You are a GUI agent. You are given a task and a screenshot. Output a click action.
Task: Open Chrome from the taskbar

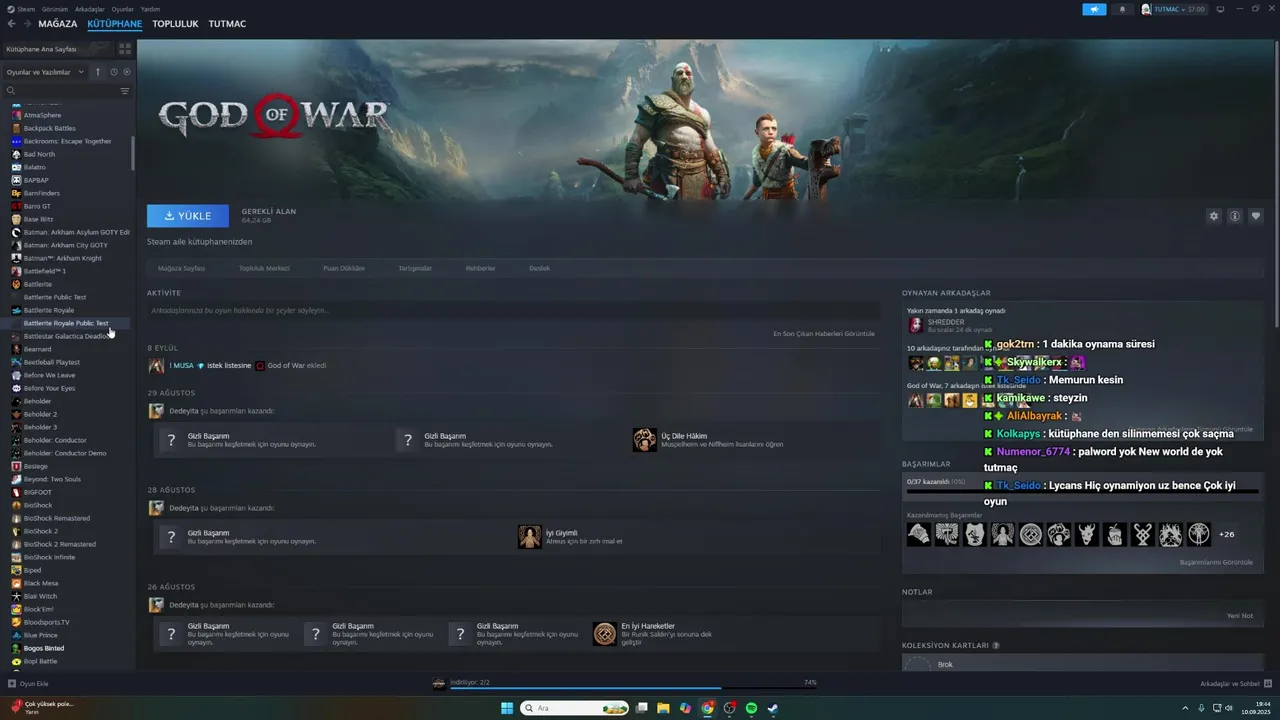708,708
